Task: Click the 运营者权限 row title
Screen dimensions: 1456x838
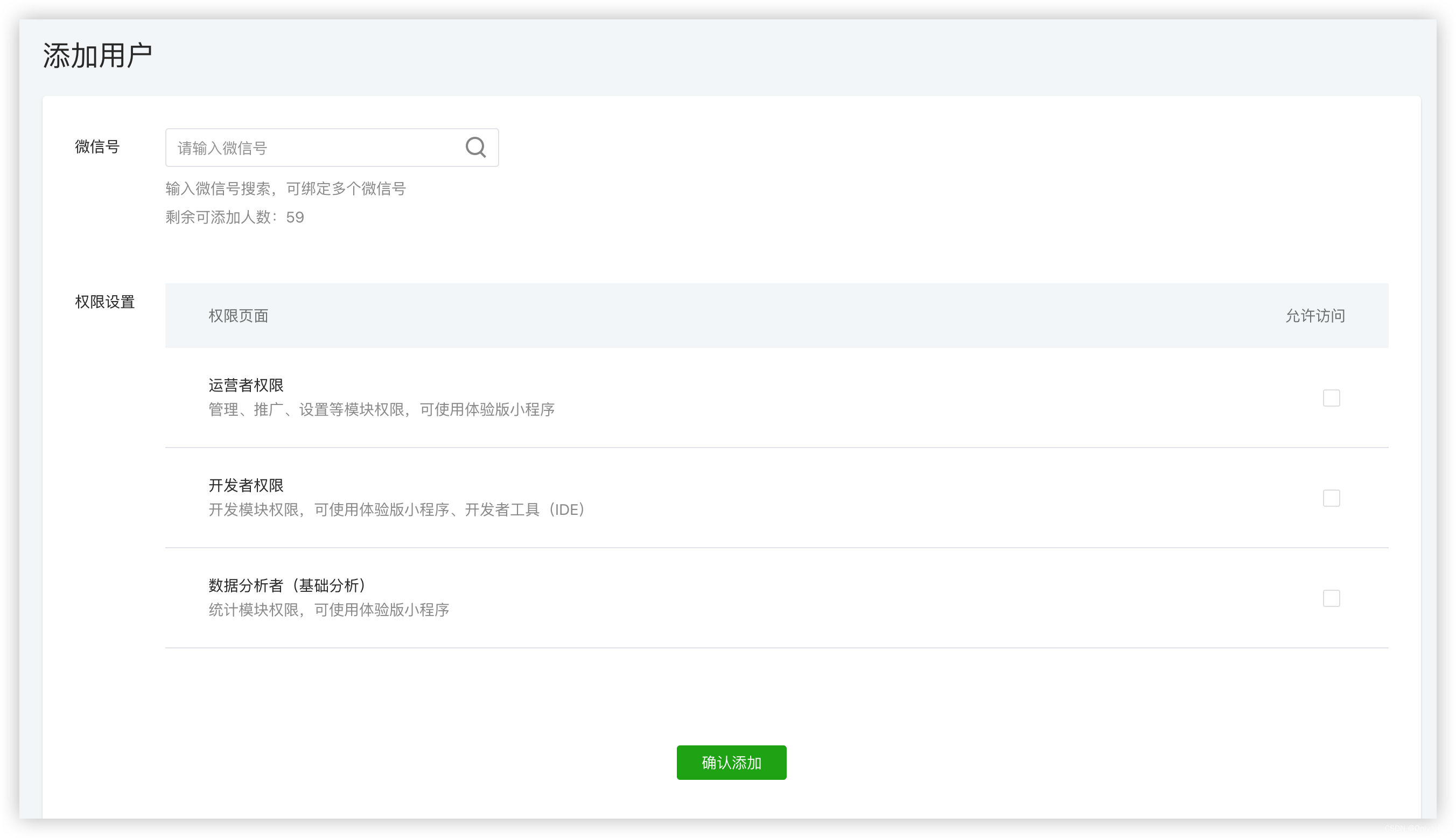Action: (x=246, y=385)
